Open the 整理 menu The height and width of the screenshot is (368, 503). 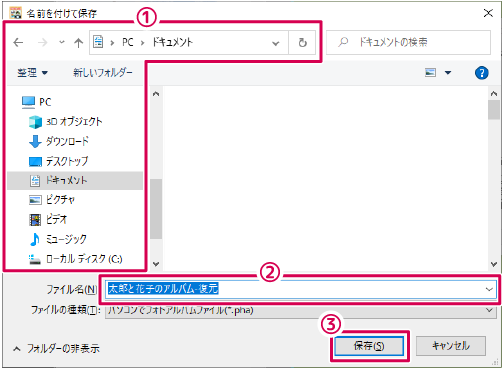click(32, 72)
